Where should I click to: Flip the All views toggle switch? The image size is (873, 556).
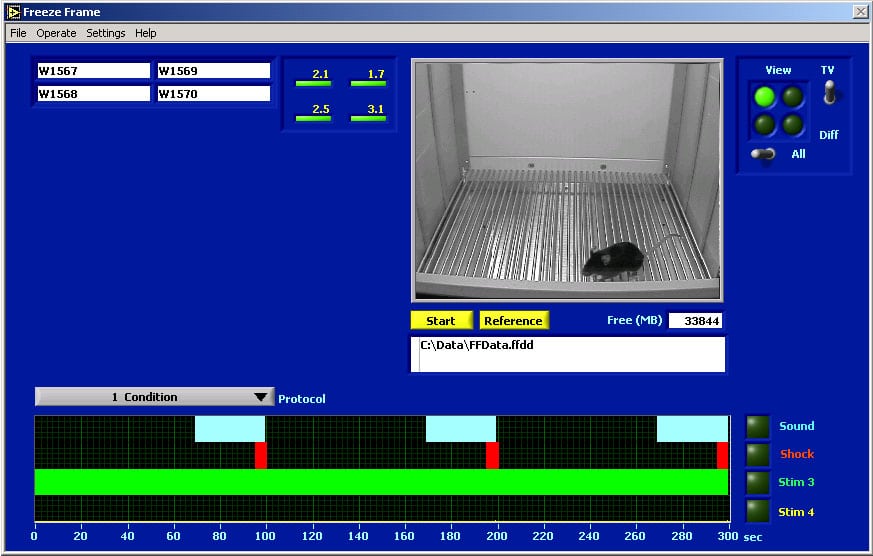pos(765,154)
